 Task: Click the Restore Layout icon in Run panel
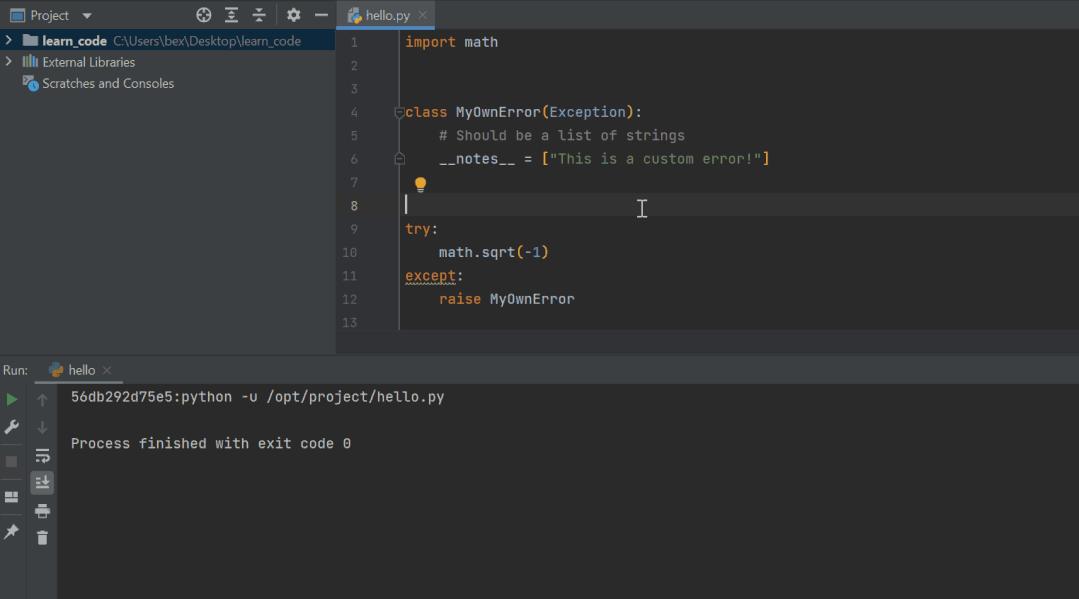(x=11, y=497)
